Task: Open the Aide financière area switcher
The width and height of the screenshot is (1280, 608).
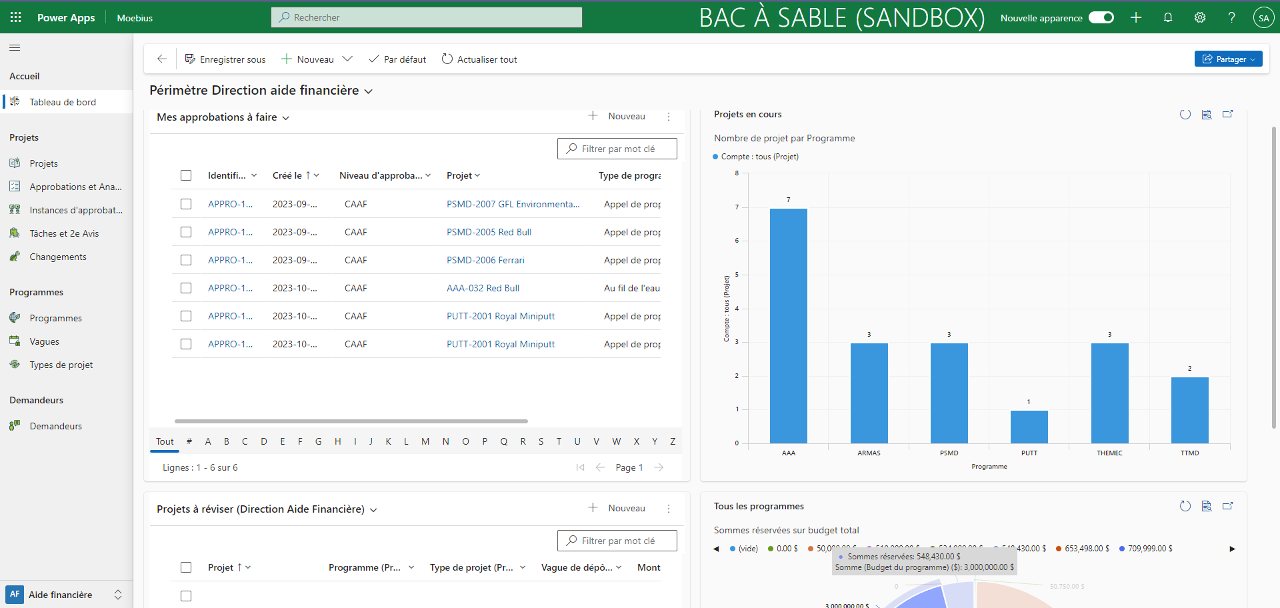Action: (x=65, y=594)
